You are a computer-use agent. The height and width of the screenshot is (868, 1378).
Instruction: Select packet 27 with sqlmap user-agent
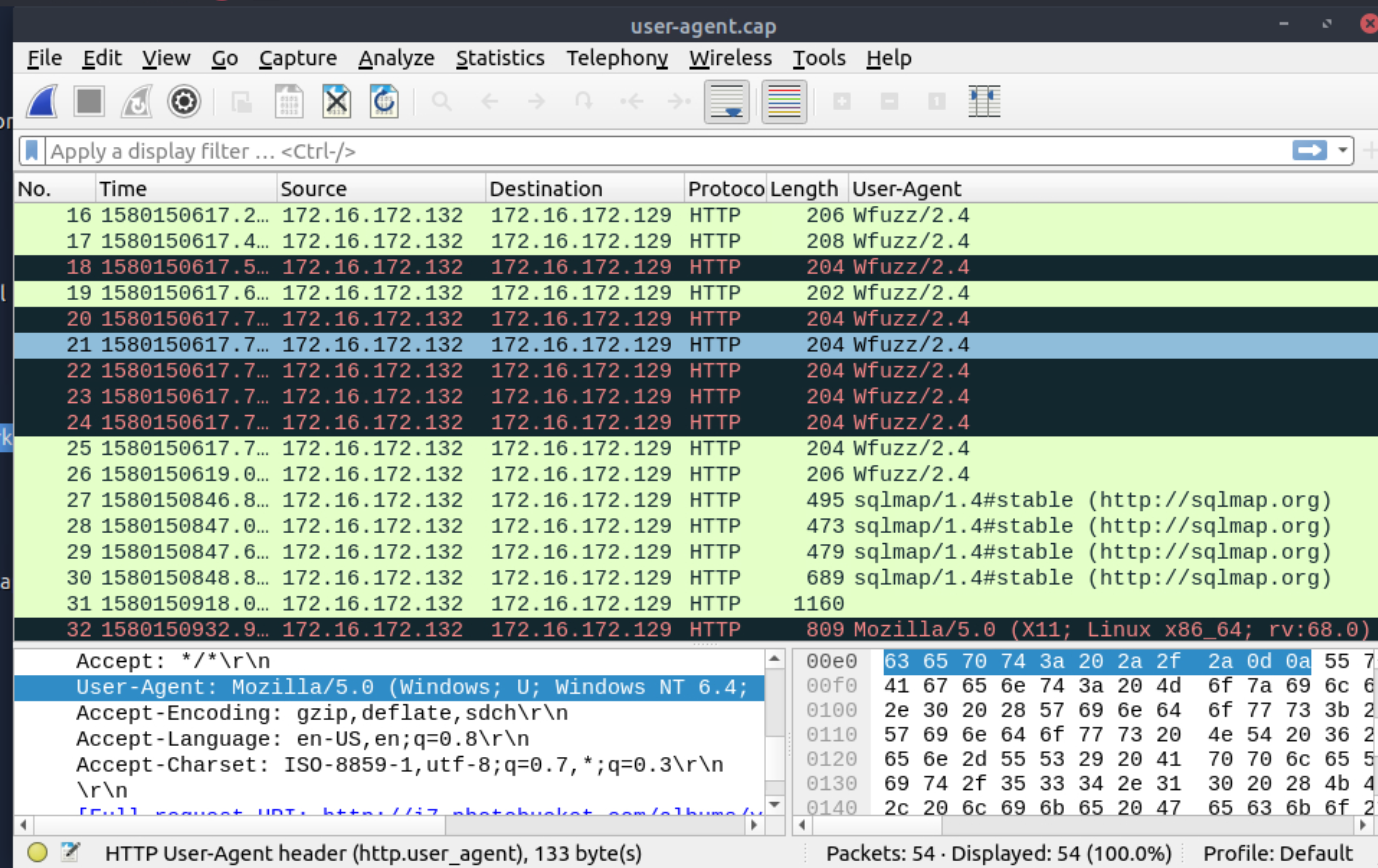coord(695,500)
